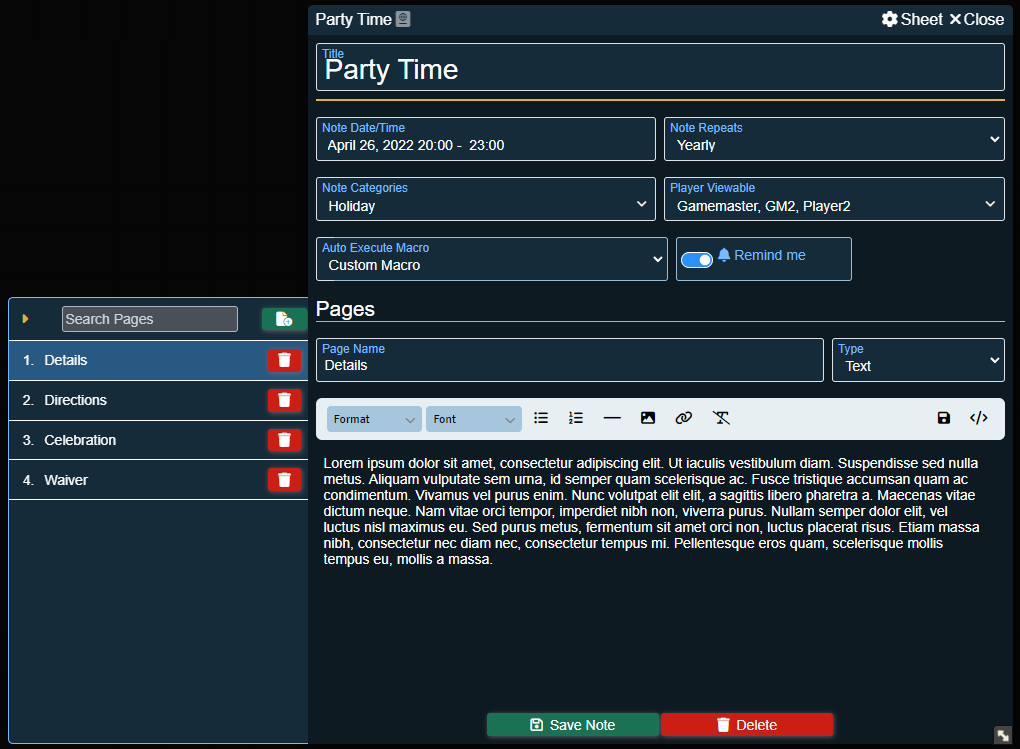
Task: Click the Search Pages field
Action: coord(150,319)
